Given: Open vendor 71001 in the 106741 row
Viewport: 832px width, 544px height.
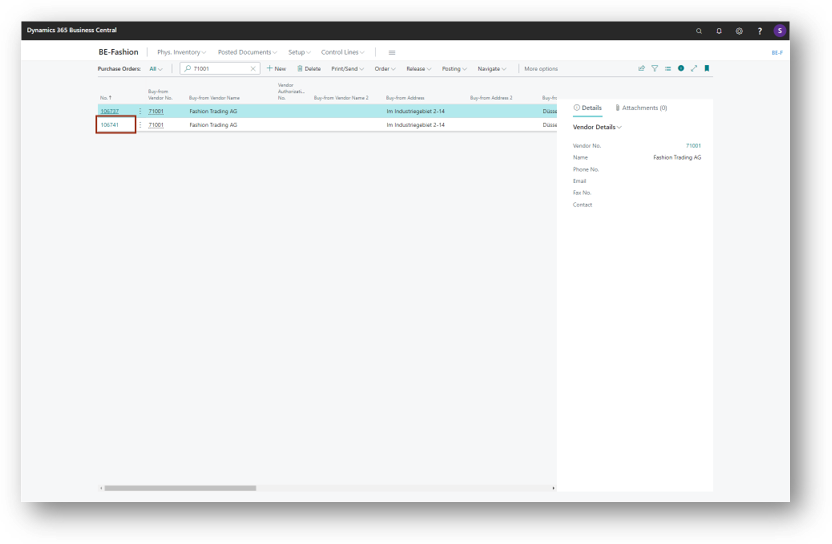Looking at the screenshot, I should pyautogui.click(x=156, y=125).
